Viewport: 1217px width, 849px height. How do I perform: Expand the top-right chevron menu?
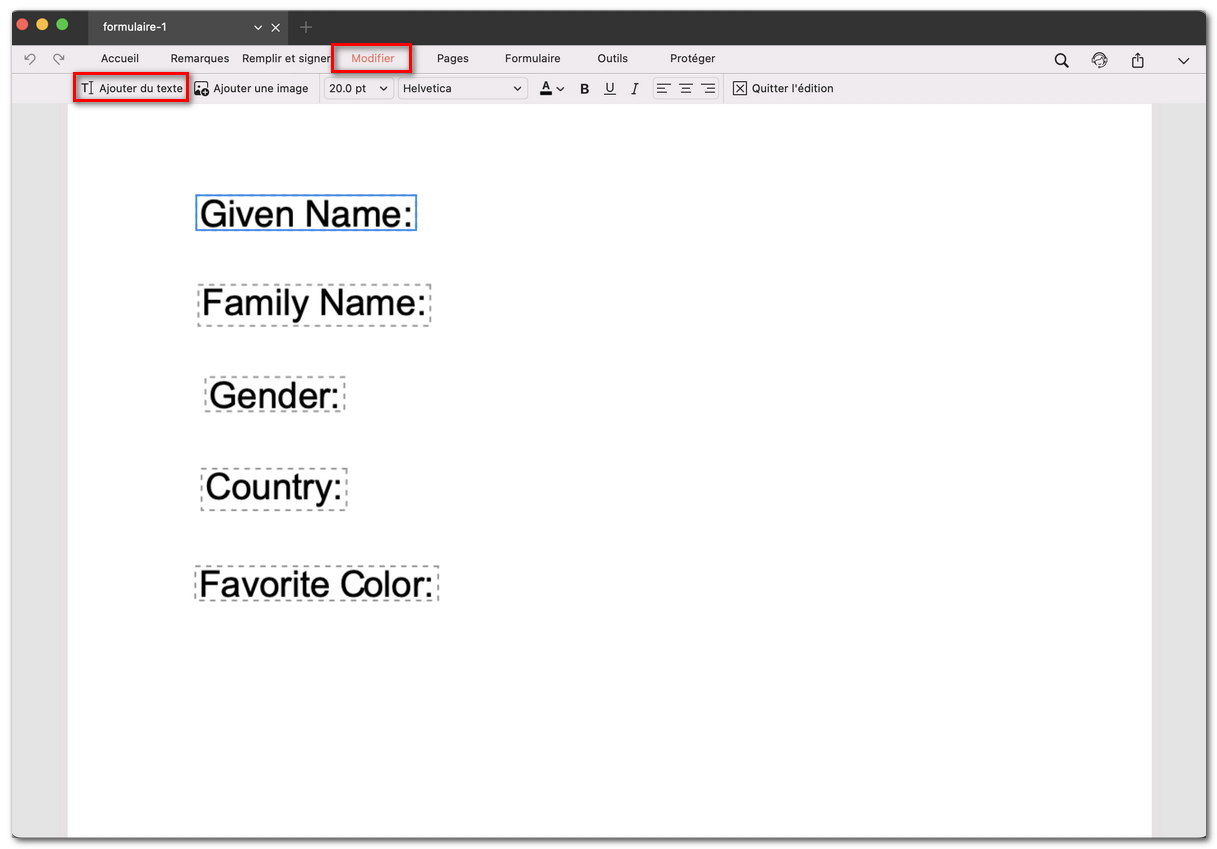[1184, 61]
